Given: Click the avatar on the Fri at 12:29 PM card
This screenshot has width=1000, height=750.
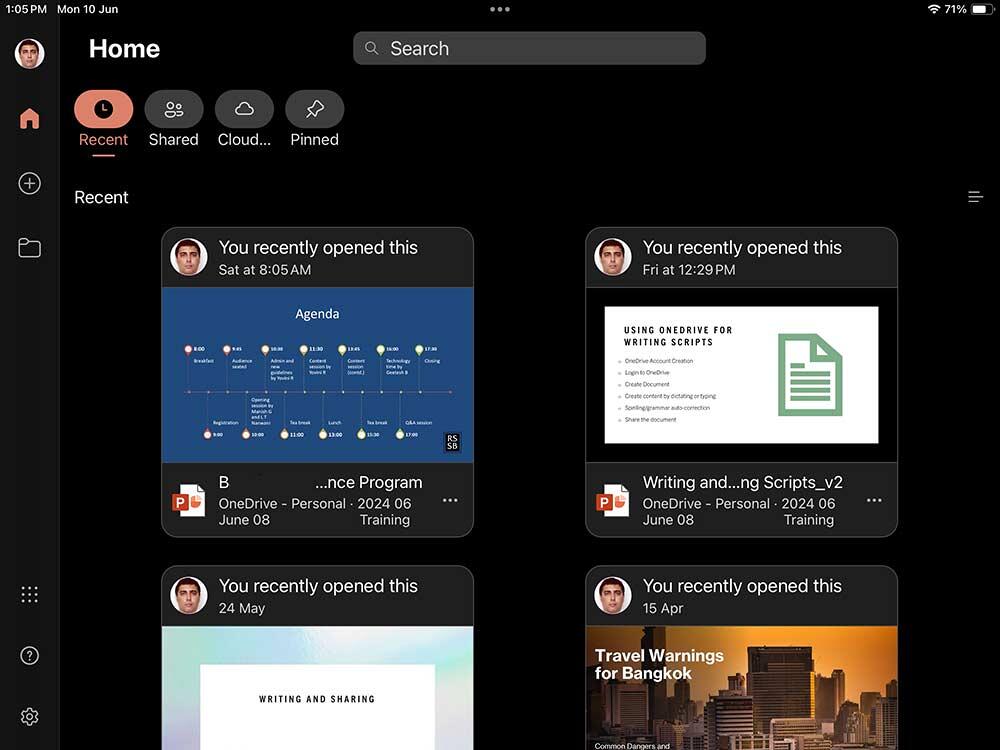Looking at the screenshot, I should click(613, 257).
